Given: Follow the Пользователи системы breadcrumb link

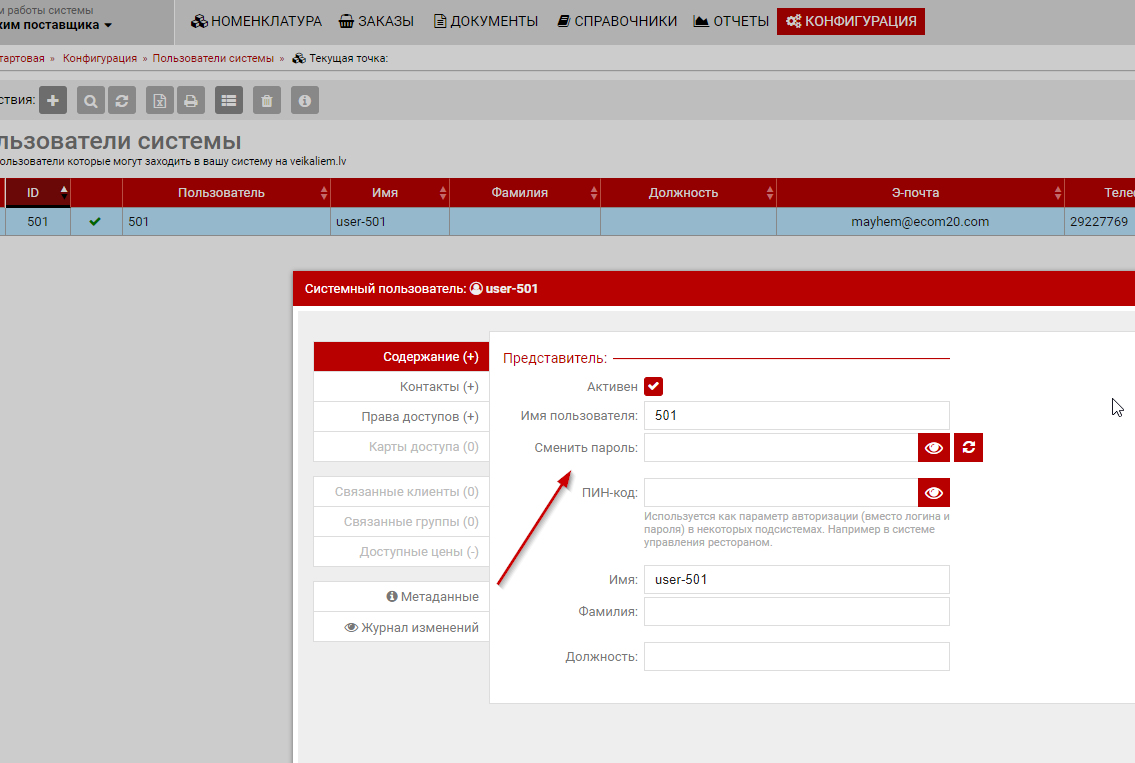Looking at the screenshot, I should pyautogui.click(x=213, y=58).
